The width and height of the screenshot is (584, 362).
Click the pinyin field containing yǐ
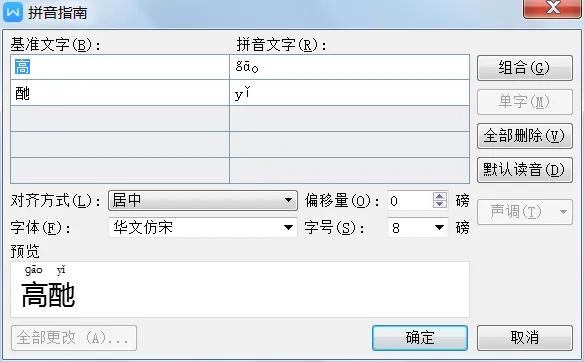pos(349,93)
